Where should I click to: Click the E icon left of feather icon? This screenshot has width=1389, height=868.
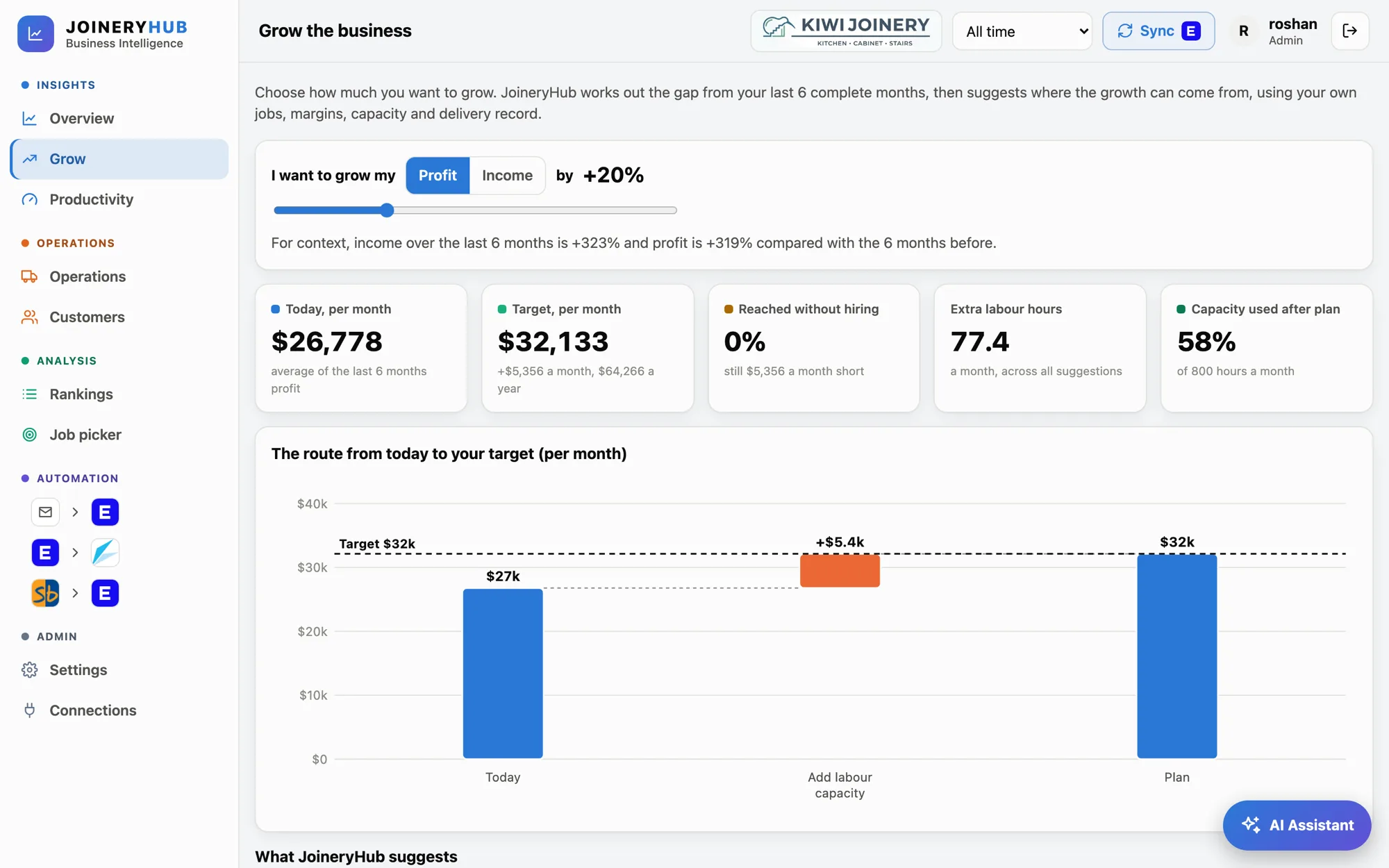45,553
